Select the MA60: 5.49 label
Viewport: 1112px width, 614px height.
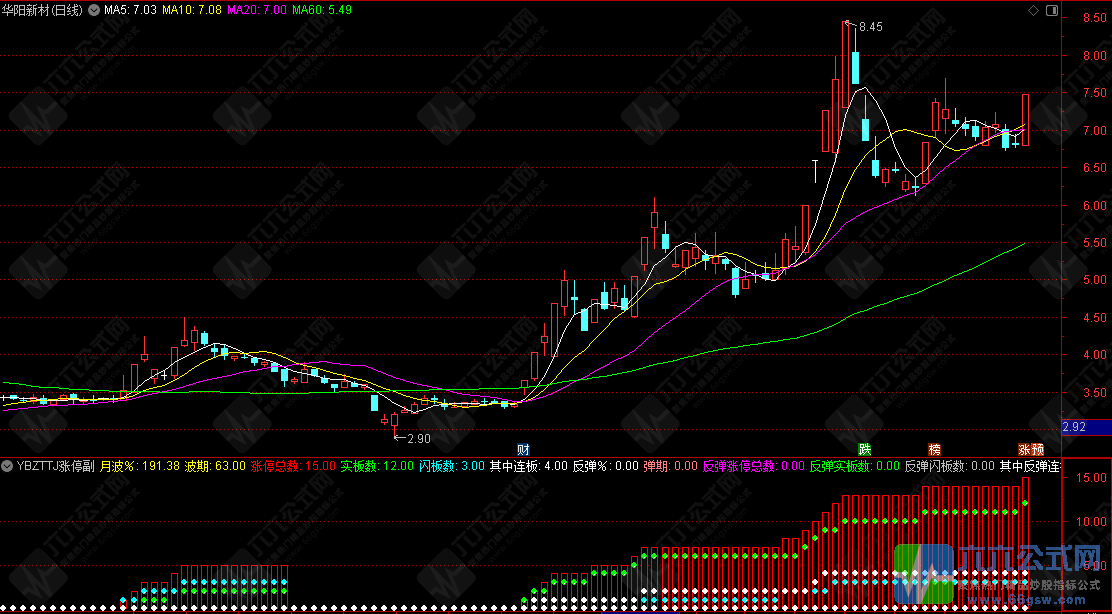pyautogui.click(x=322, y=10)
